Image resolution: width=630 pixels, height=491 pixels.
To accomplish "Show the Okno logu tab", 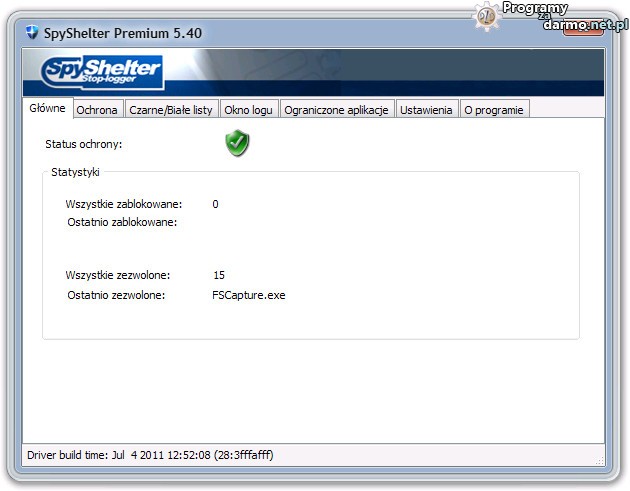I will coord(249,110).
